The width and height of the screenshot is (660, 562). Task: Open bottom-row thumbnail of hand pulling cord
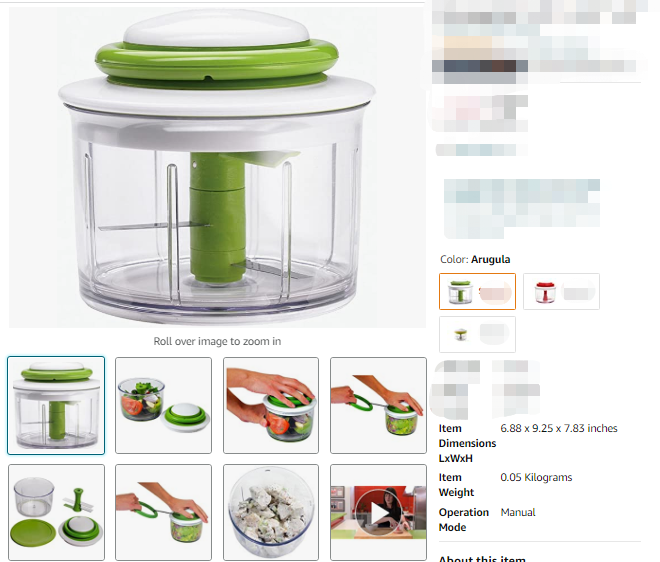click(x=163, y=512)
